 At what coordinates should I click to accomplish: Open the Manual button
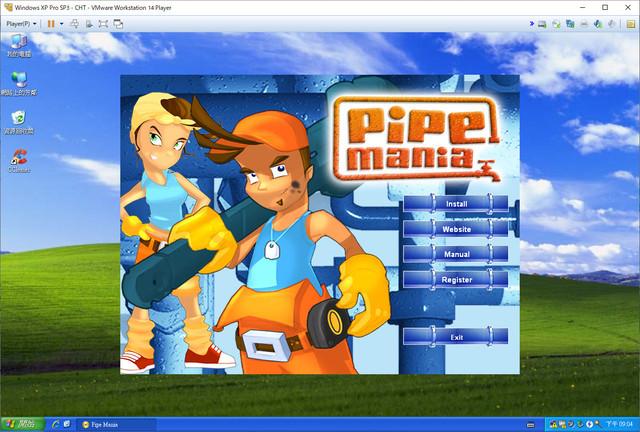click(x=456, y=254)
